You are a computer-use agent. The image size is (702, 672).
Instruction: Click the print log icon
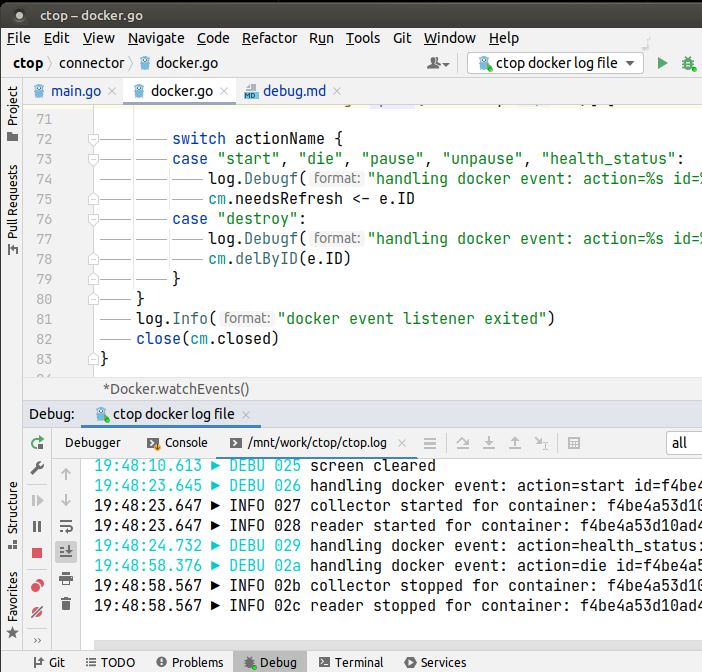pos(66,577)
